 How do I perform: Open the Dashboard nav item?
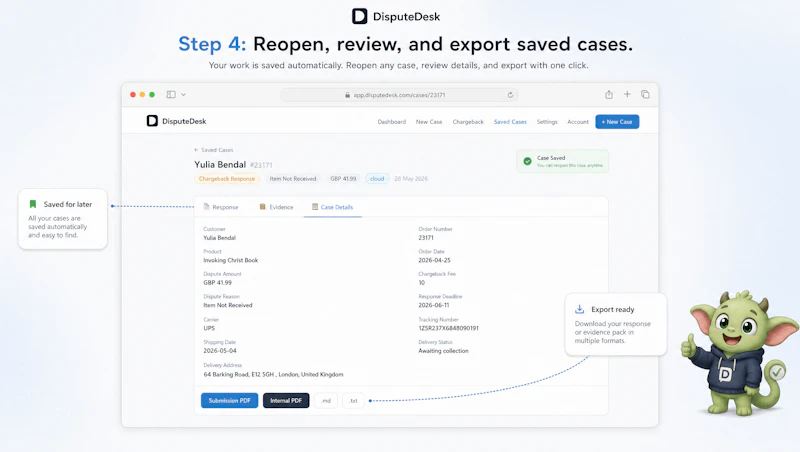click(392, 122)
